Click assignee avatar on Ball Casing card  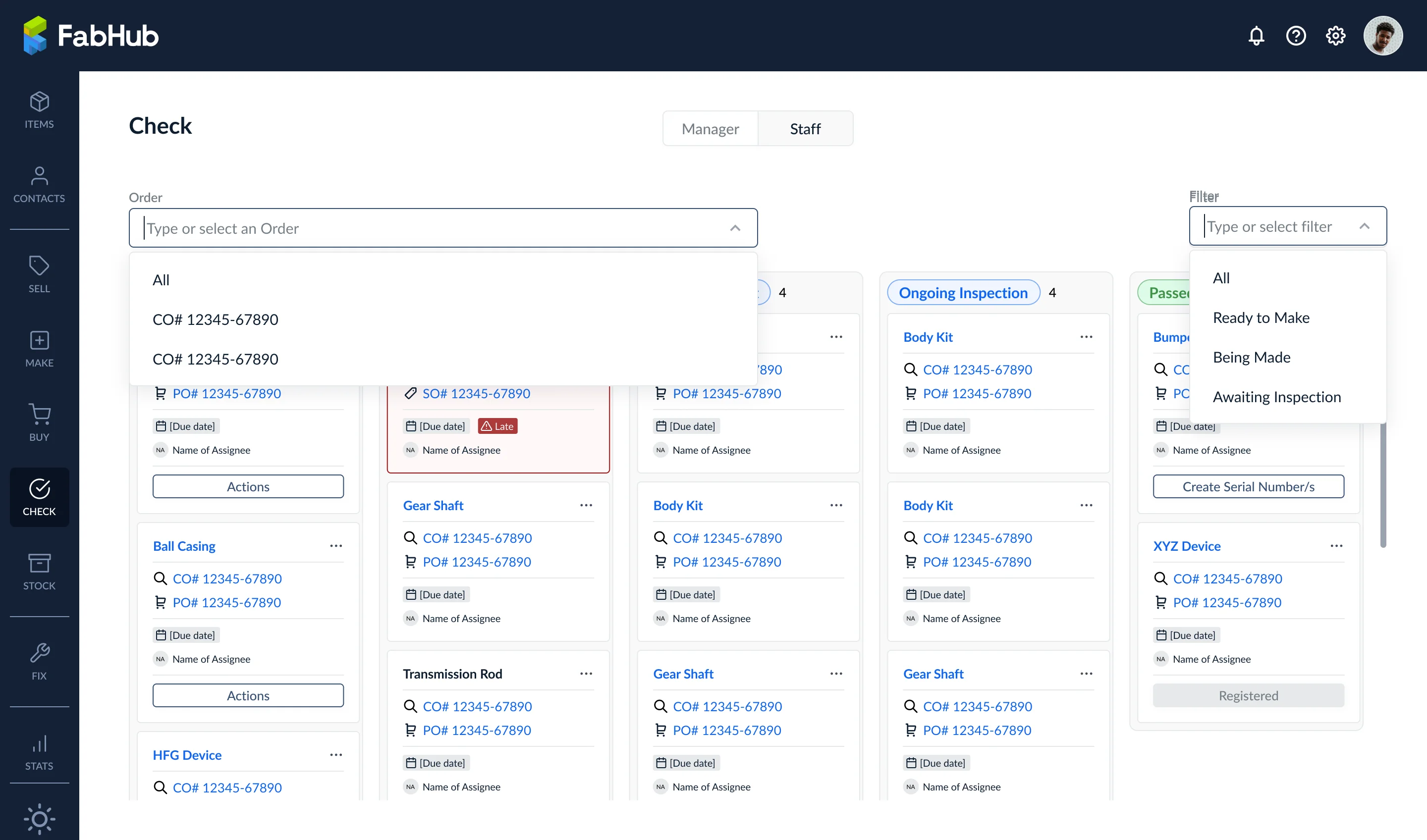click(160, 659)
